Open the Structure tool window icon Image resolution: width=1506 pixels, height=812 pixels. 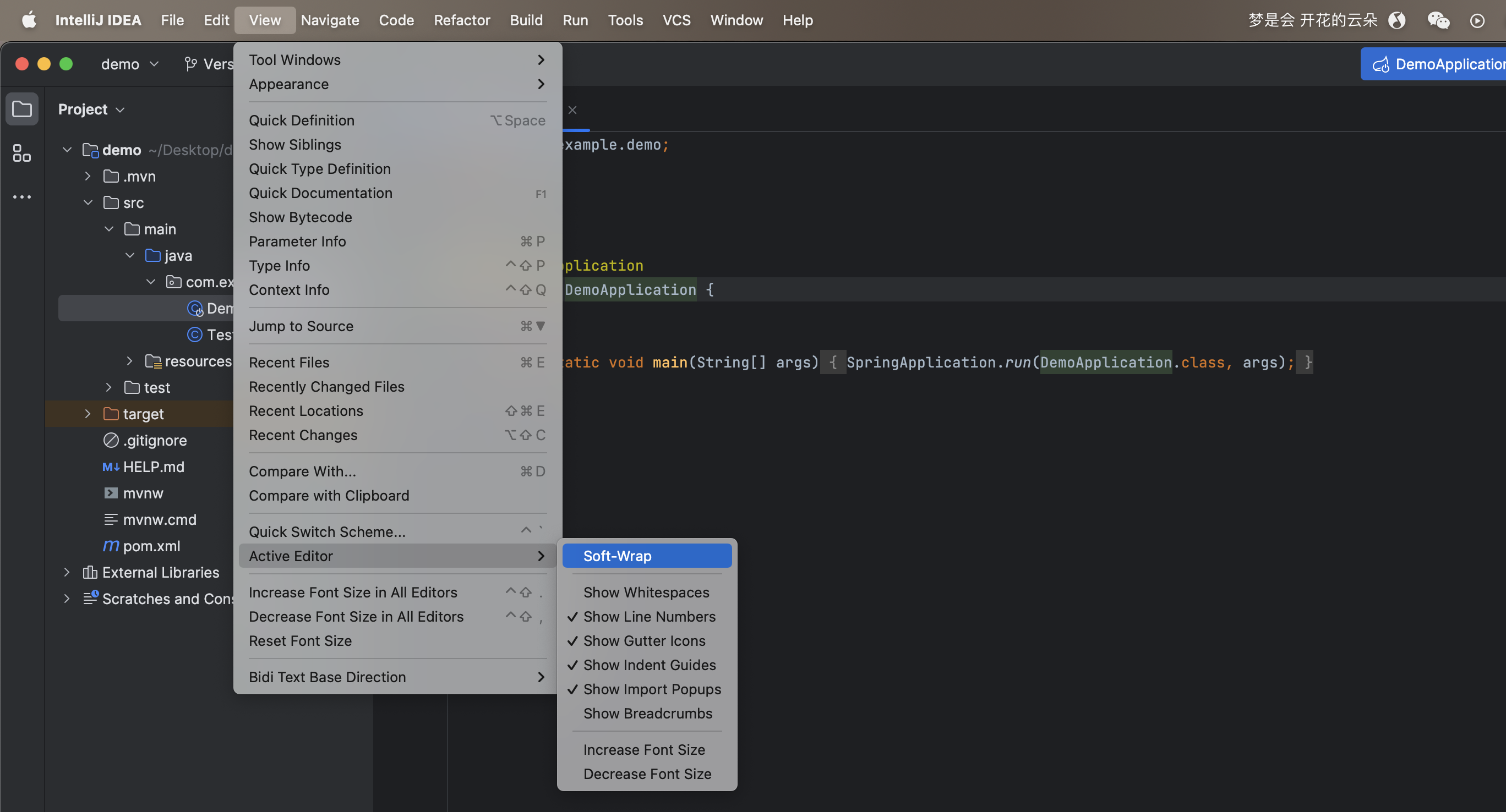tap(21, 153)
